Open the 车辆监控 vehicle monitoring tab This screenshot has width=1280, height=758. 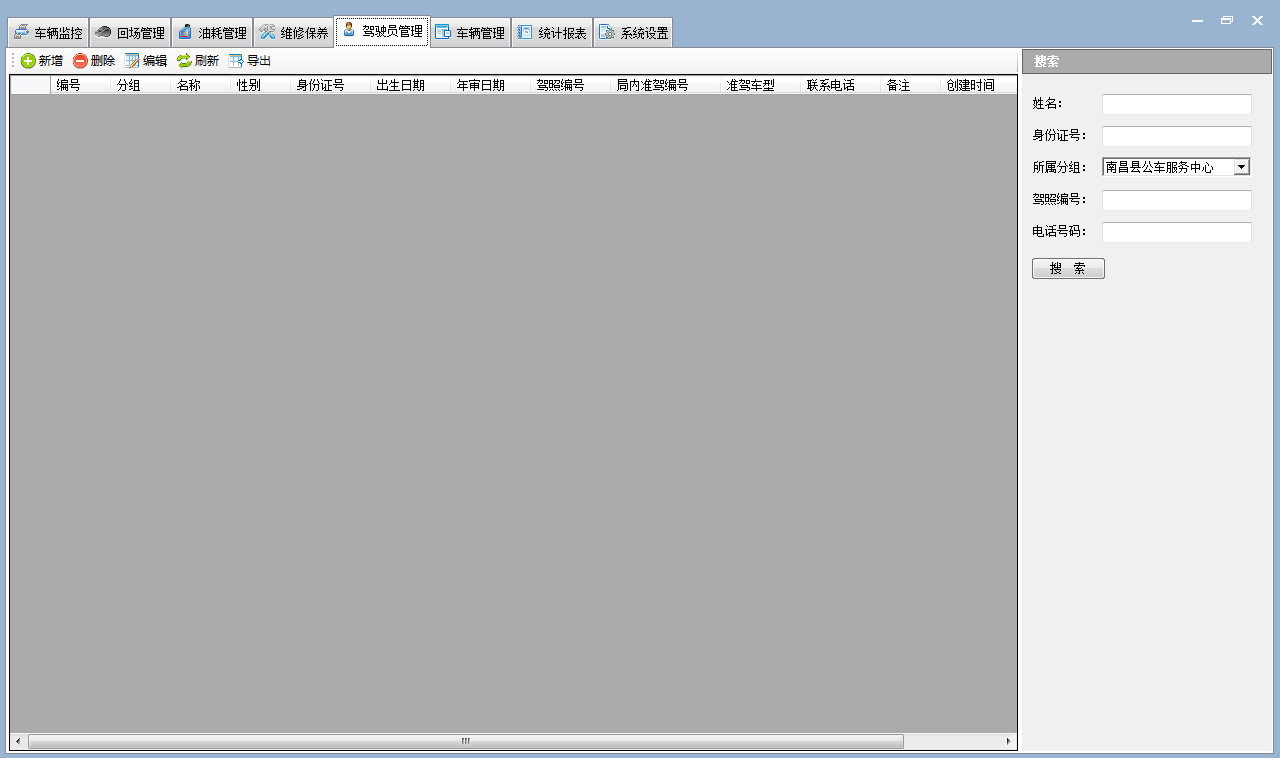[x=48, y=33]
